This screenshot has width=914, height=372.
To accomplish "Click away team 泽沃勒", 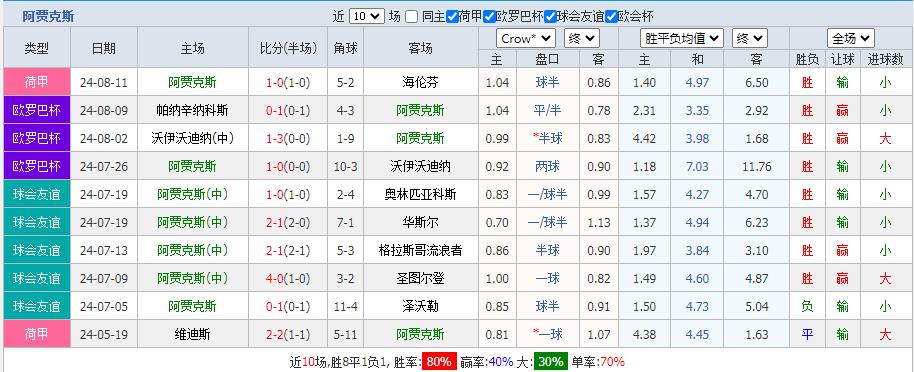I will pyautogui.click(x=420, y=306).
